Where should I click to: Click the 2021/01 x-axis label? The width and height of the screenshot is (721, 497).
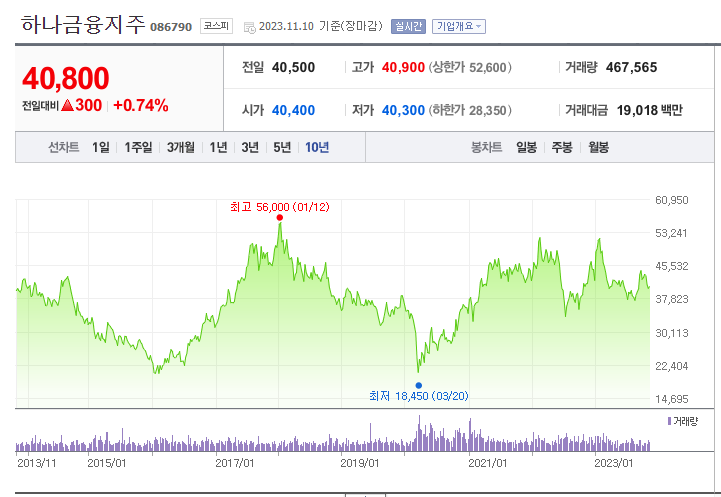(x=487, y=463)
